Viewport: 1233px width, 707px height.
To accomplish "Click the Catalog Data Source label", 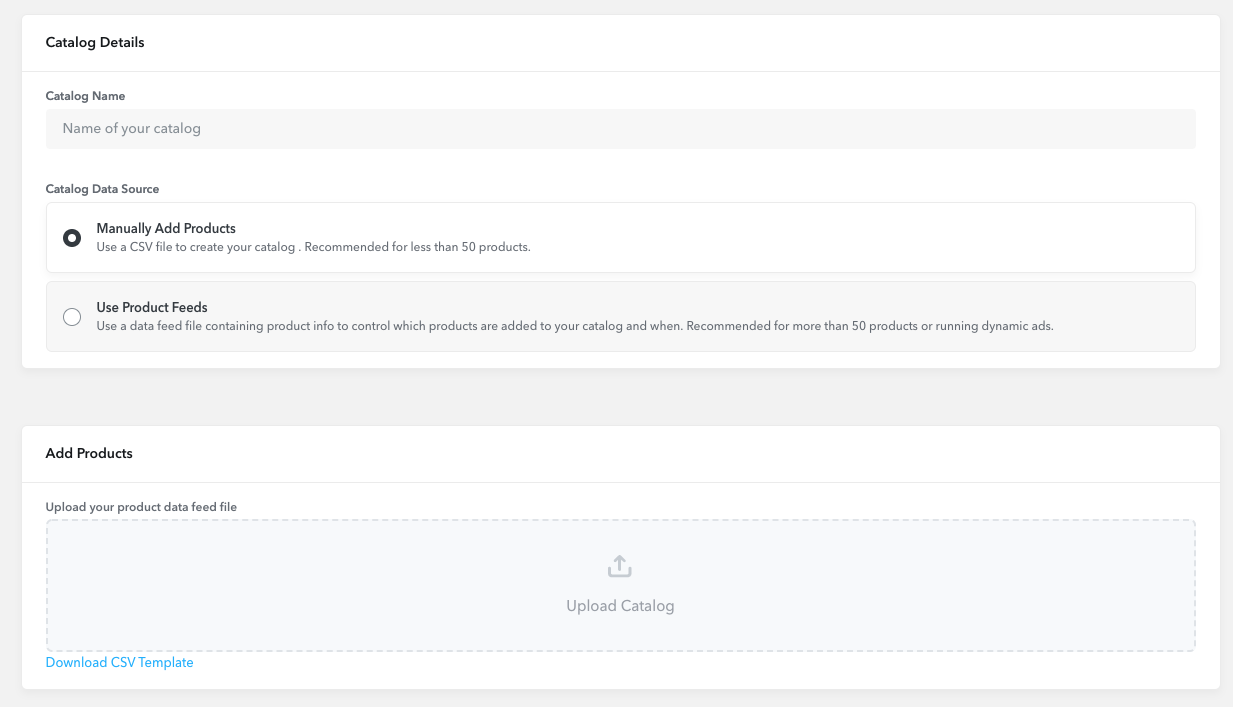I will tap(103, 189).
